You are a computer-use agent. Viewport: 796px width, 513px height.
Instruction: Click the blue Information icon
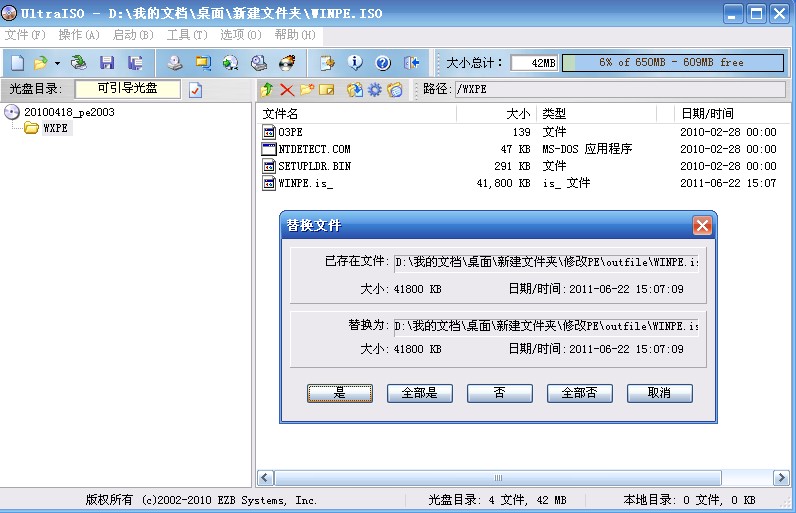click(355, 63)
